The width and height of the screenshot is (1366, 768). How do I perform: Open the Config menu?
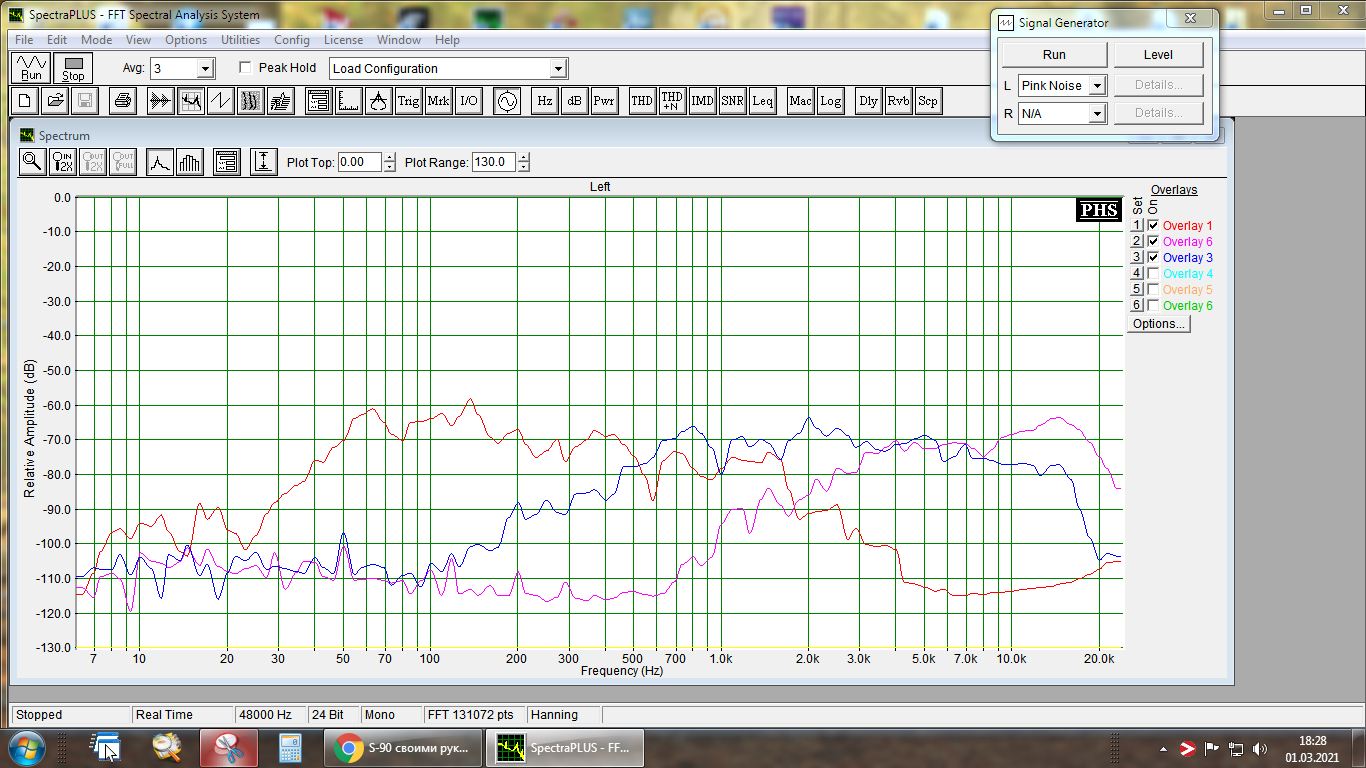tap(292, 40)
